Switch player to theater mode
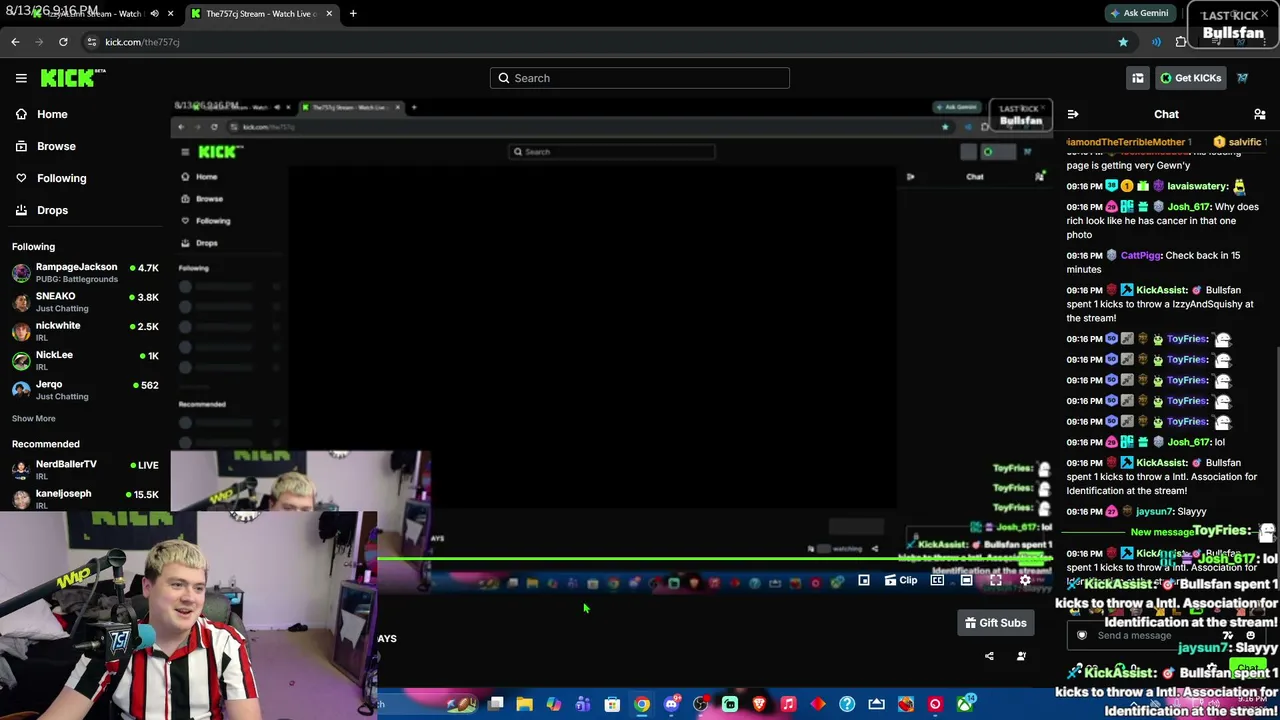 [967, 580]
